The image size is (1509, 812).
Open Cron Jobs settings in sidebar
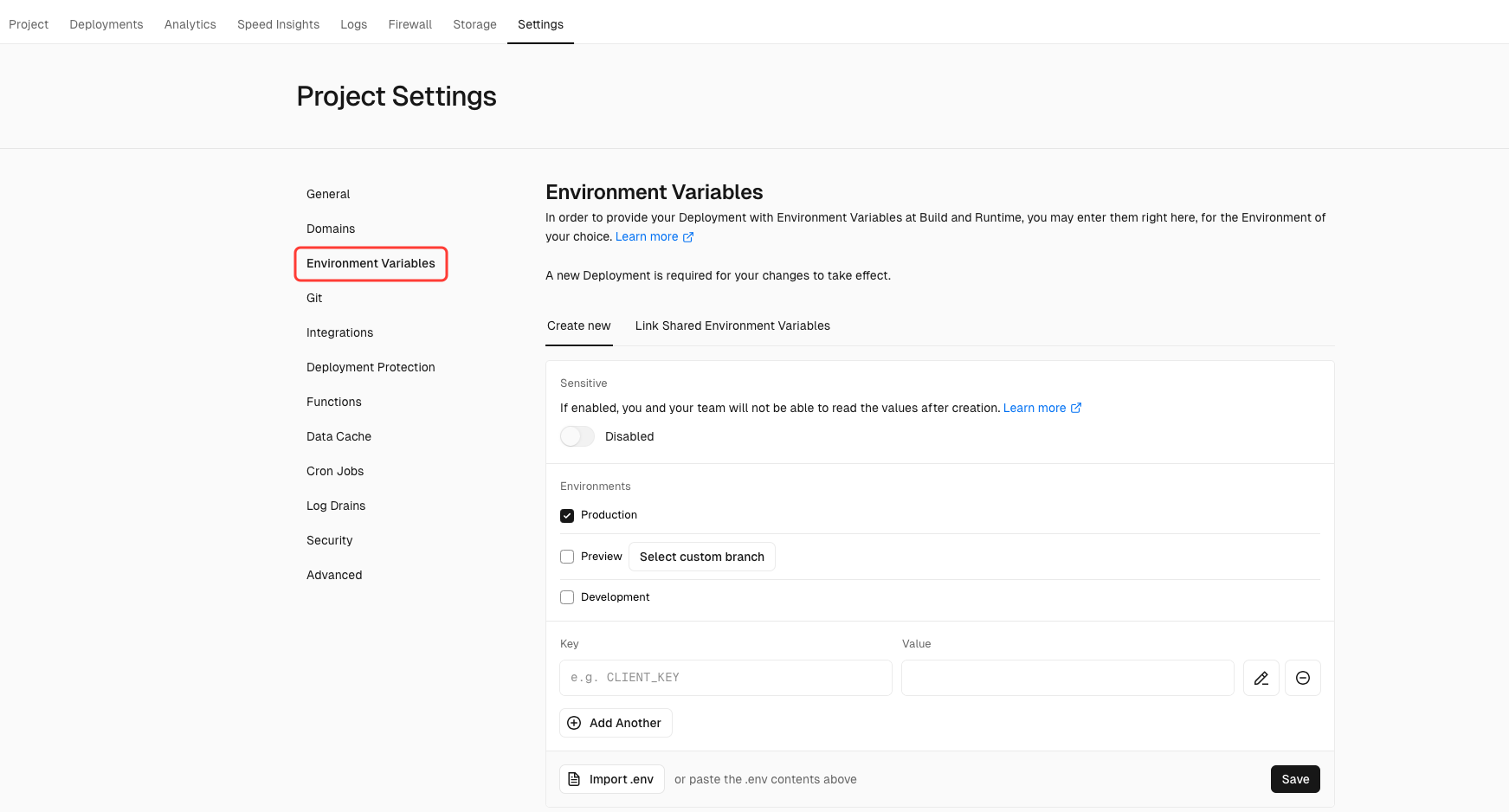click(335, 471)
